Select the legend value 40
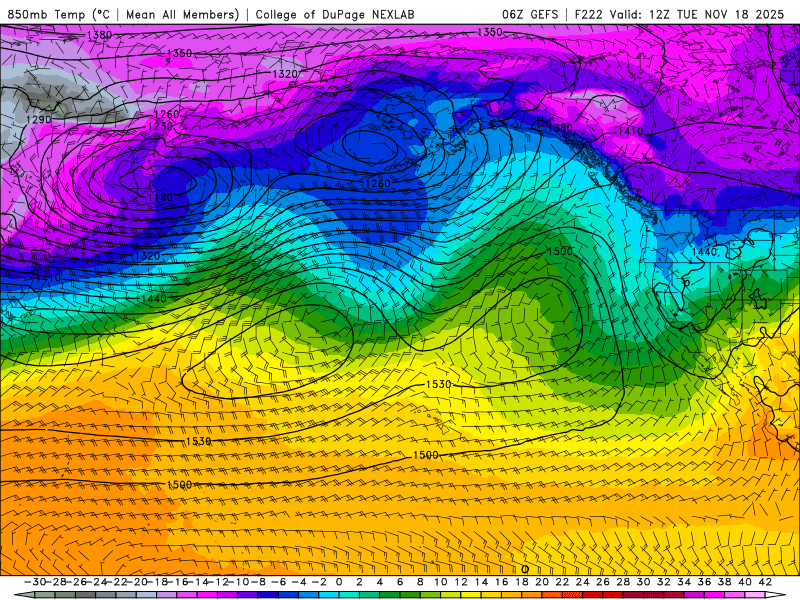 click(745, 582)
